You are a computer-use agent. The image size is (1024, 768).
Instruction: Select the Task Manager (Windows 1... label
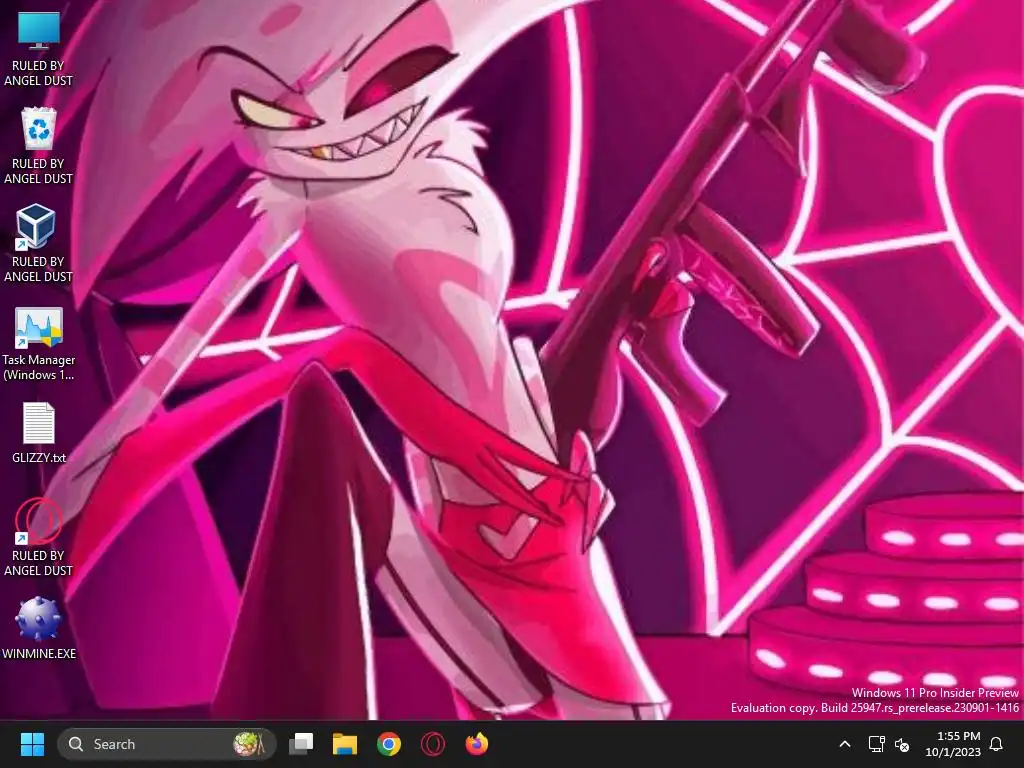39,367
